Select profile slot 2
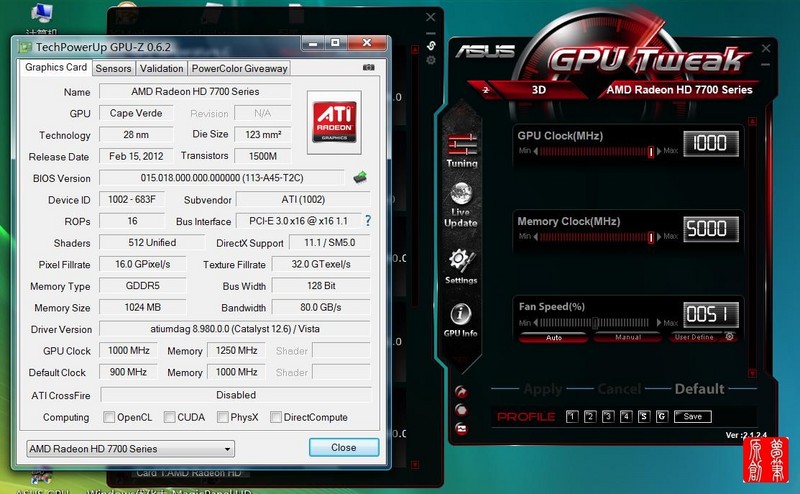800x494 pixels. [590, 416]
